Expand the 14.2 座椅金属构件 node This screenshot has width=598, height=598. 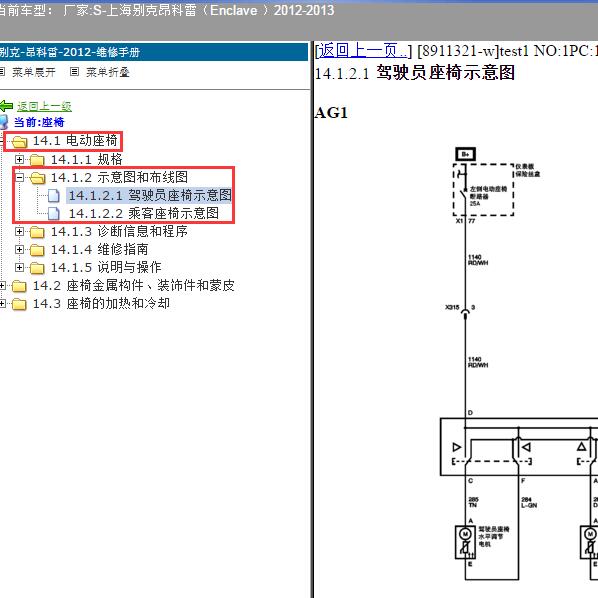pyautogui.click(x=2, y=285)
